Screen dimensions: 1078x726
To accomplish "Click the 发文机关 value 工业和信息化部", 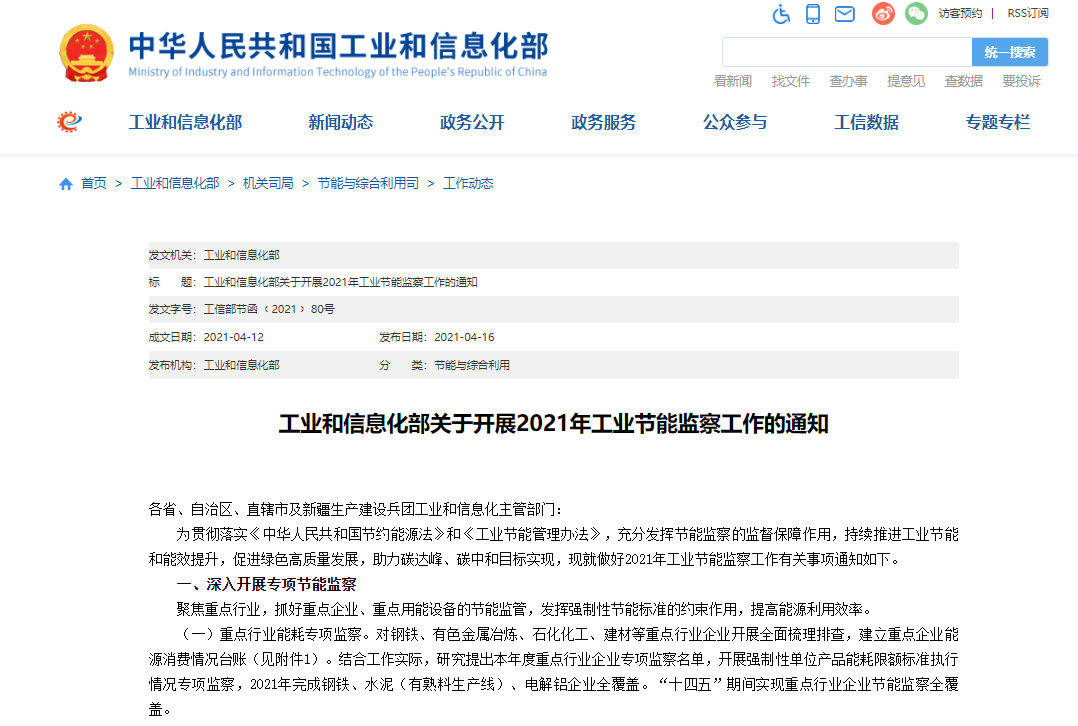I will click(x=241, y=255).
